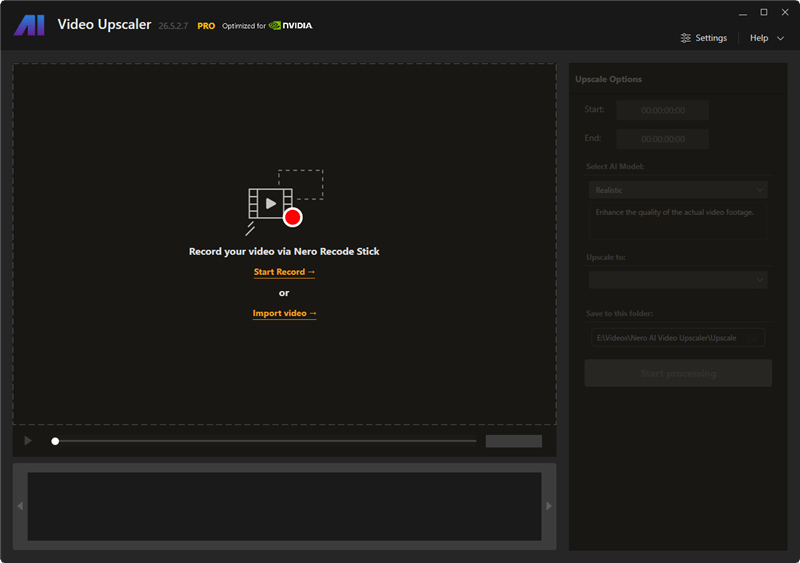Screen dimensions: 800x563
Task: Click the playback seek slider handle
Action: [55, 441]
